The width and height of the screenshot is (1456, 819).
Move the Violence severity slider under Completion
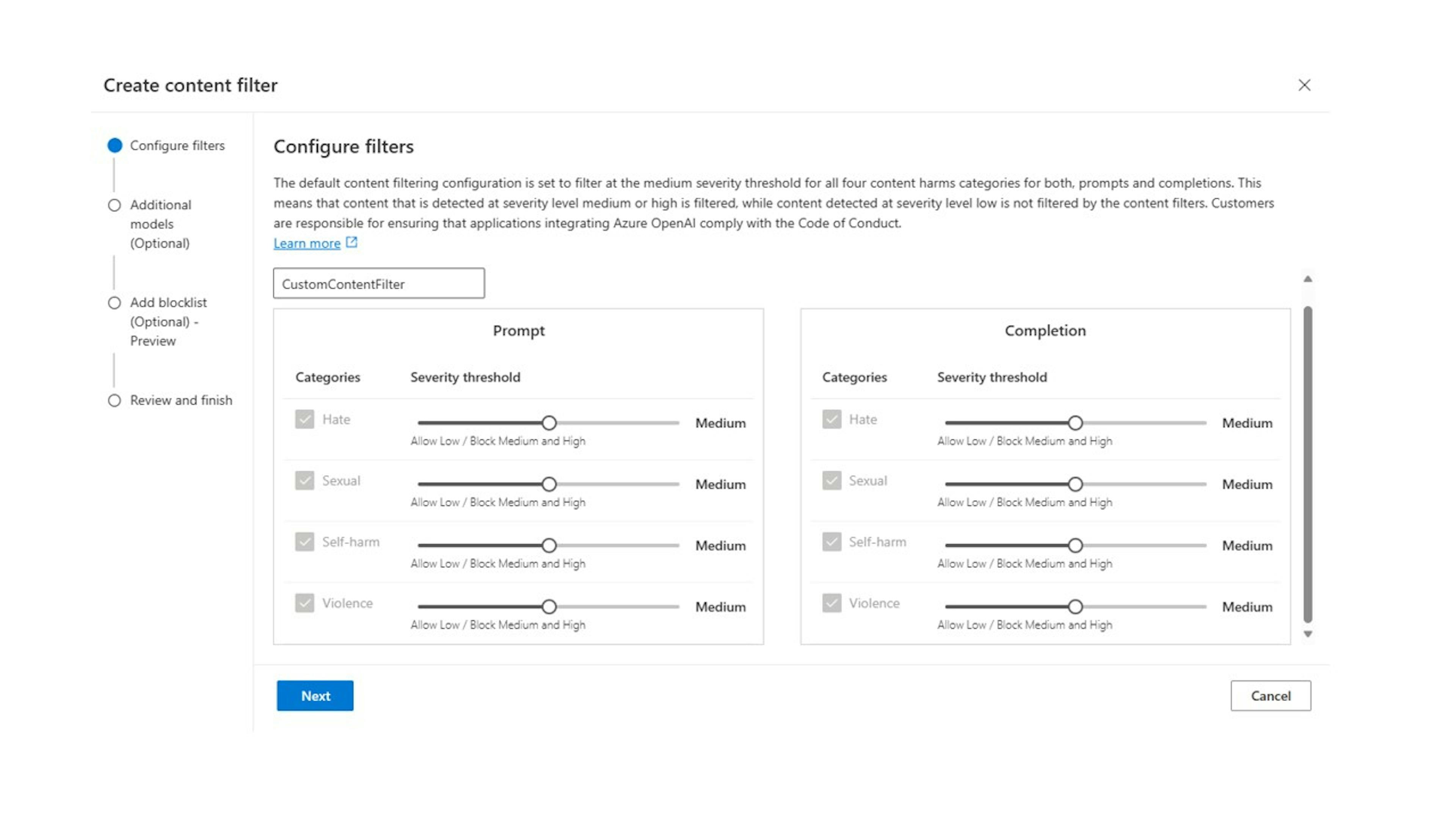tap(1075, 607)
